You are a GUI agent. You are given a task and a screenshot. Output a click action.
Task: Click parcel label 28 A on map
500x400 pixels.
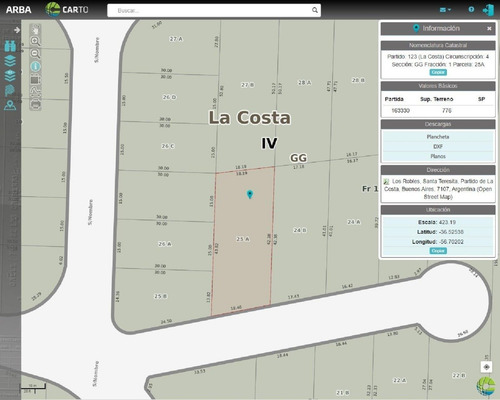(304, 82)
